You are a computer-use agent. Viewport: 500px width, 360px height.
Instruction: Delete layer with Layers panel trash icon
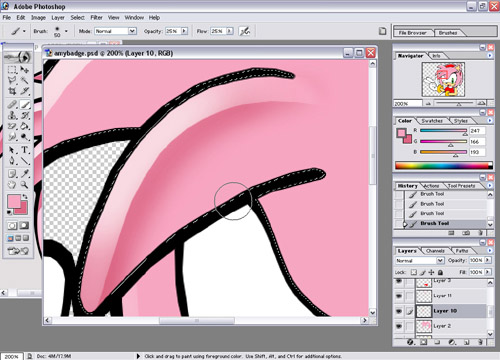point(480,342)
